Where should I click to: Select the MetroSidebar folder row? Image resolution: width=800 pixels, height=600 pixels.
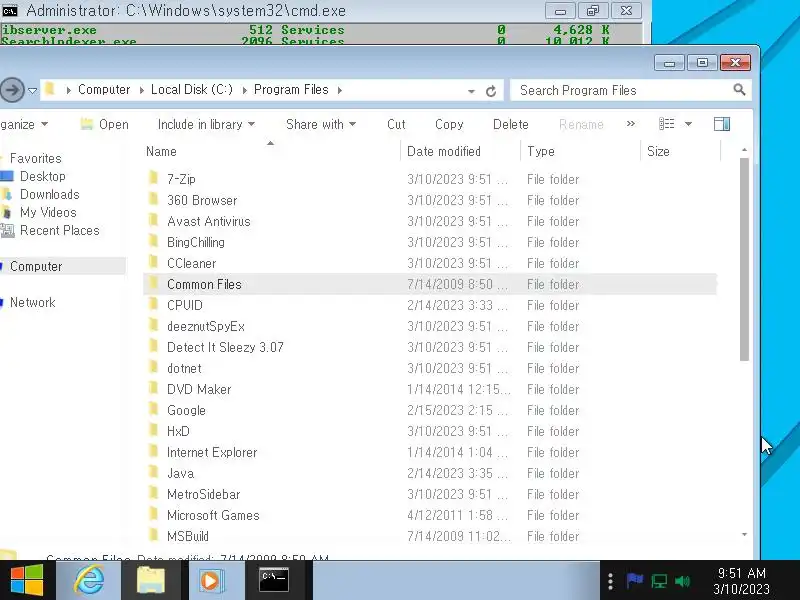pyautogui.click(x=430, y=494)
